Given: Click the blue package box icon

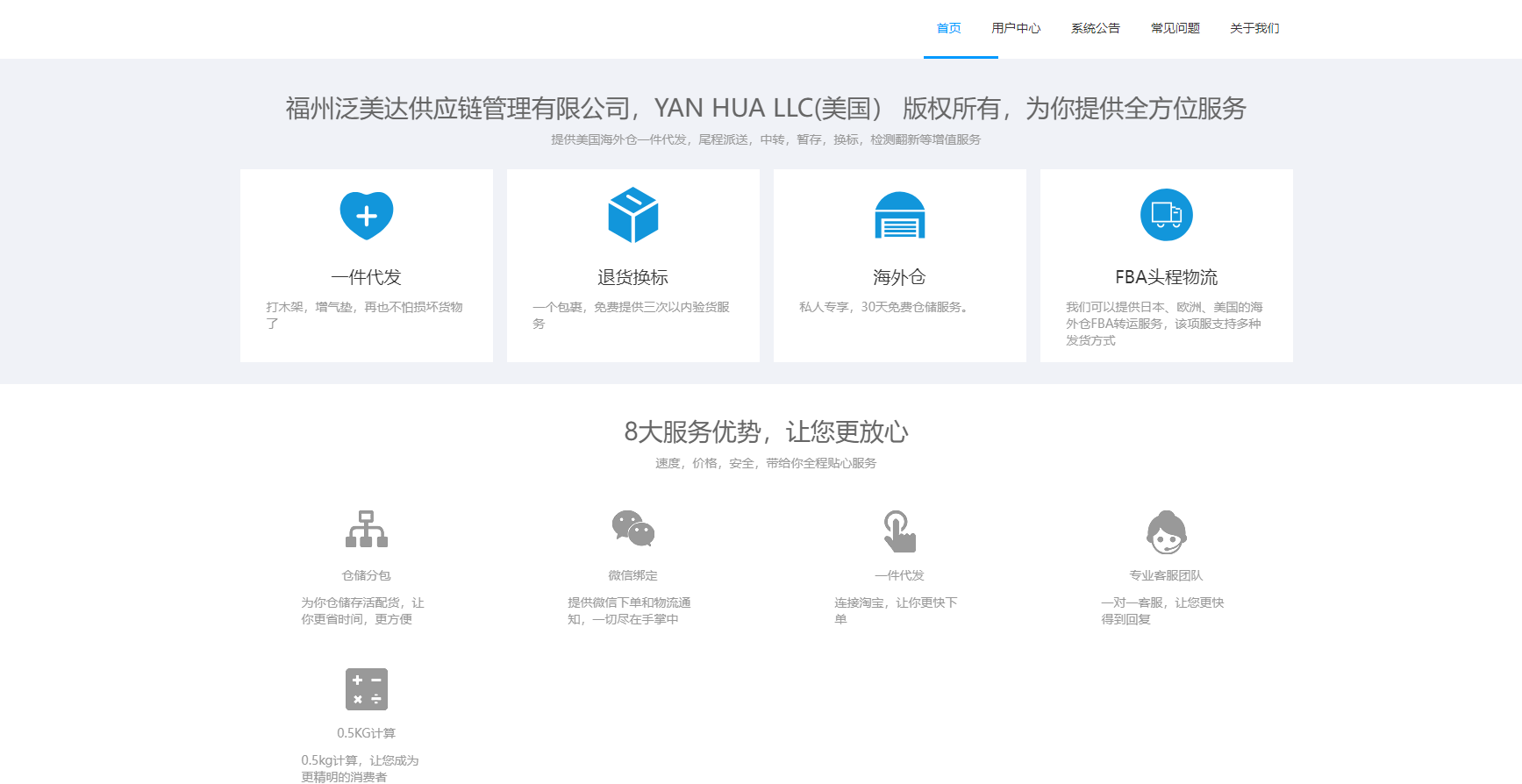Looking at the screenshot, I should point(633,215).
